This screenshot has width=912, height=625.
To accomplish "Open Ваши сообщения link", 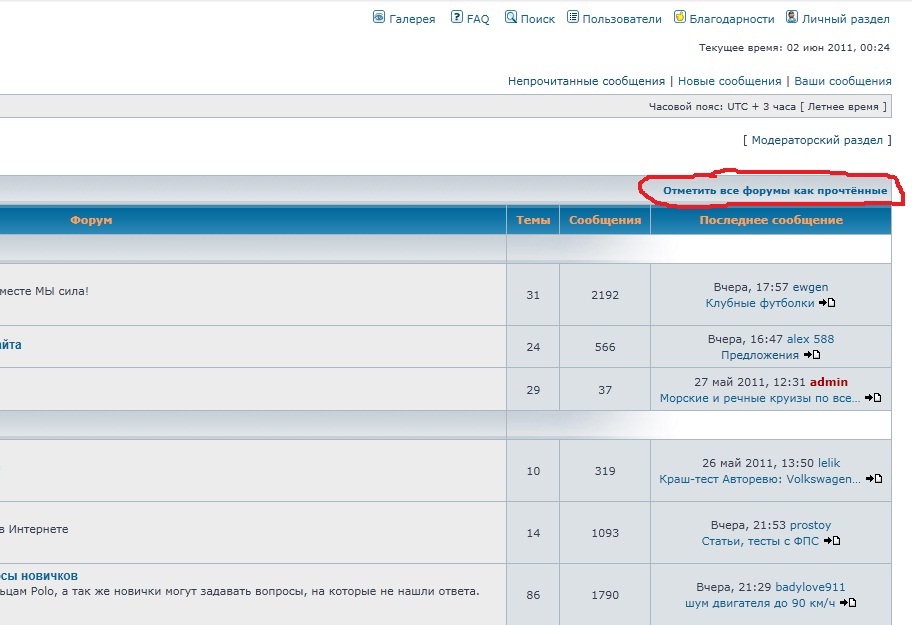I will click(842, 81).
